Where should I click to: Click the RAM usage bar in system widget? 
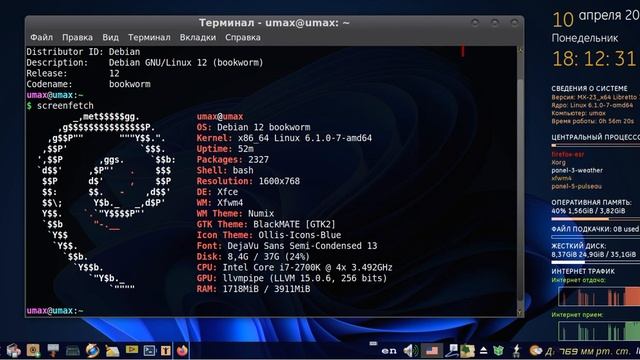[596, 219]
